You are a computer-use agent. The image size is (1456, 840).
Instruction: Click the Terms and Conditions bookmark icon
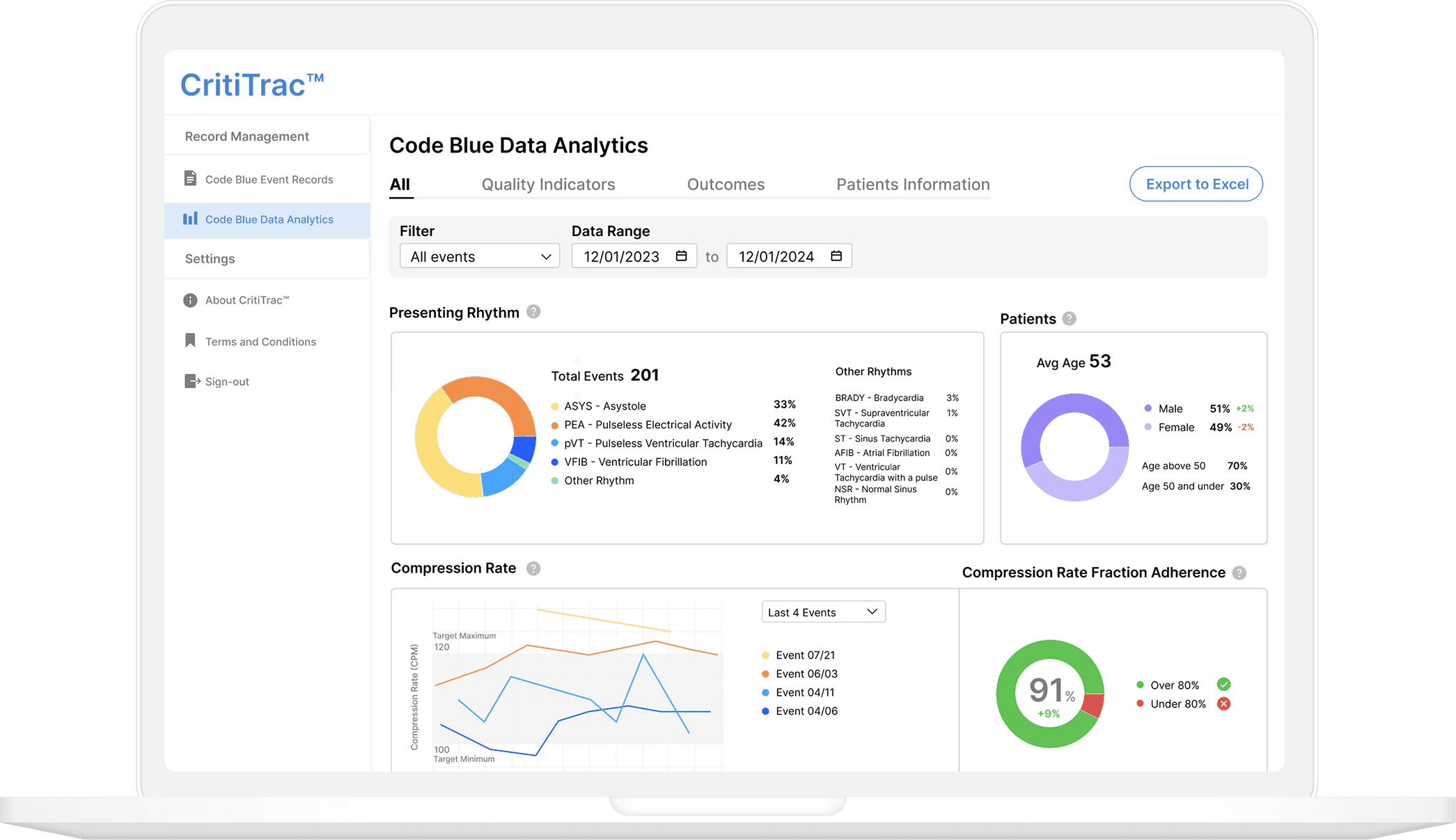pyautogui.click(x=190, y=341)
